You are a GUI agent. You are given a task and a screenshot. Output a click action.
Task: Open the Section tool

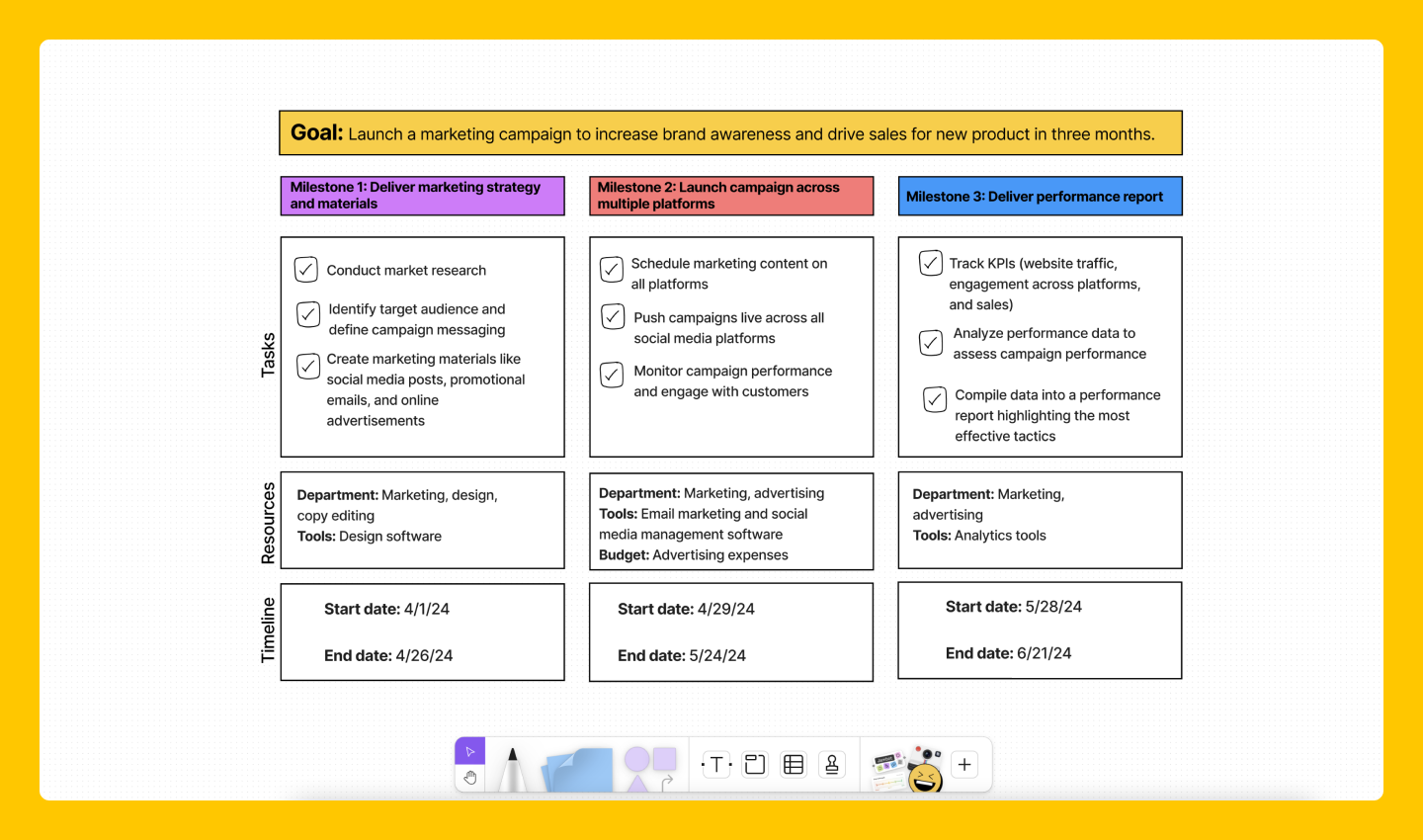[754, 764]
